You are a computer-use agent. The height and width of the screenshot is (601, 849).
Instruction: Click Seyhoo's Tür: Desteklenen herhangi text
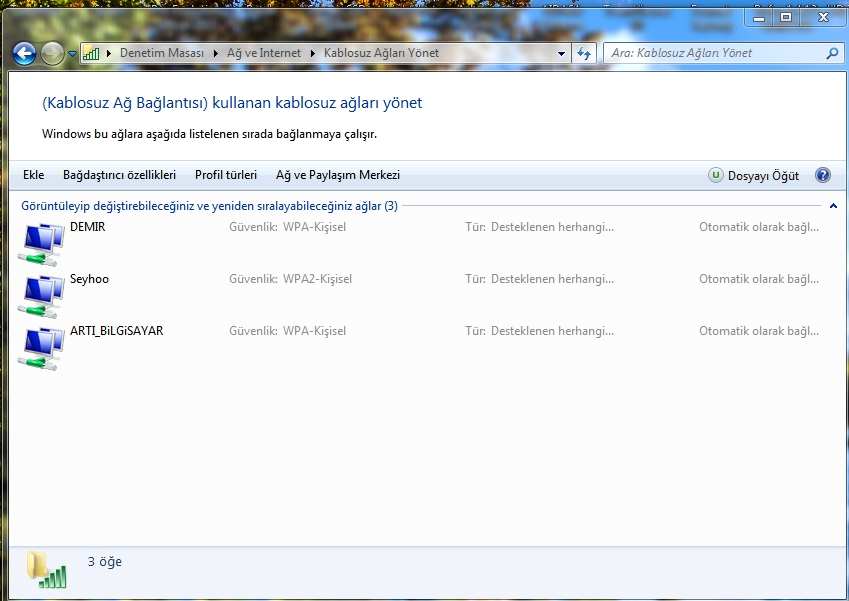539,279
